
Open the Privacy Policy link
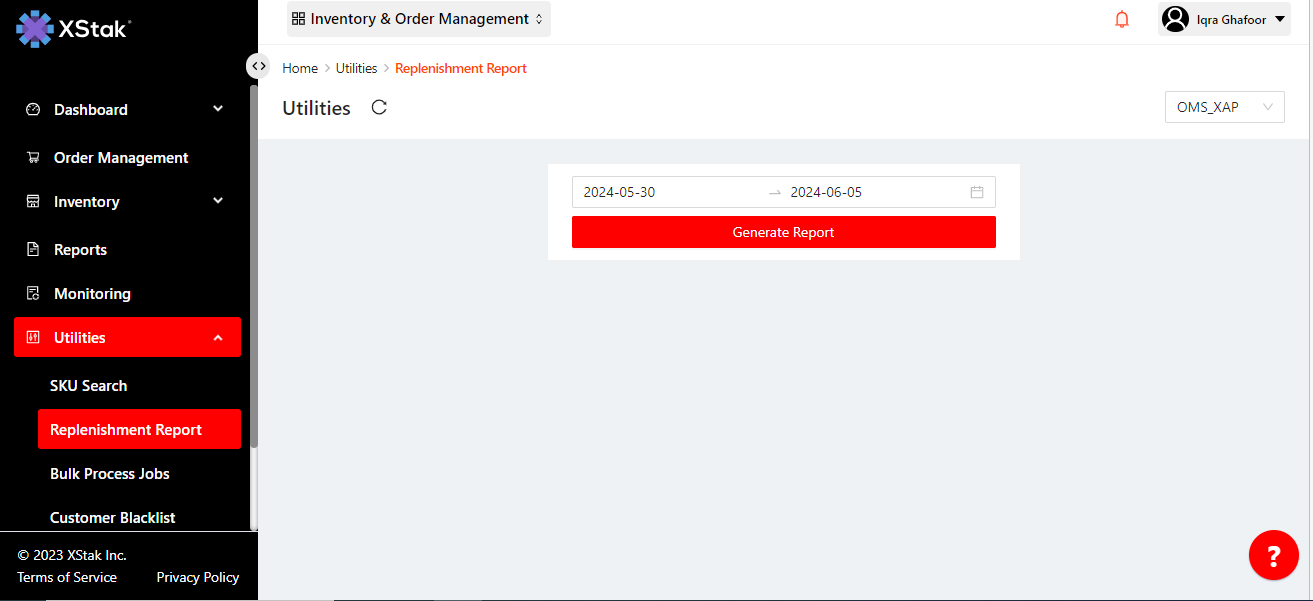click(198, 577)
